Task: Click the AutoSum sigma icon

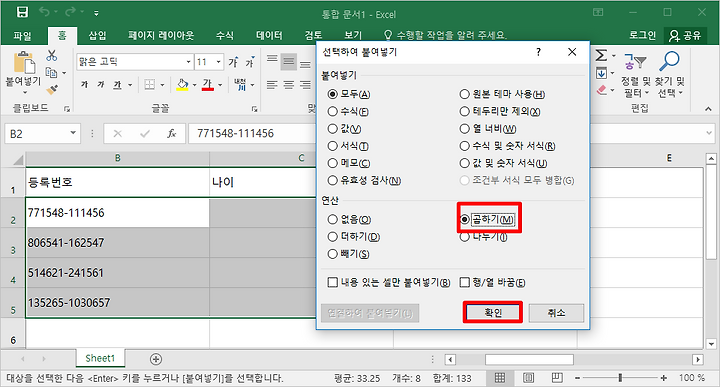Action: (601, 56)
